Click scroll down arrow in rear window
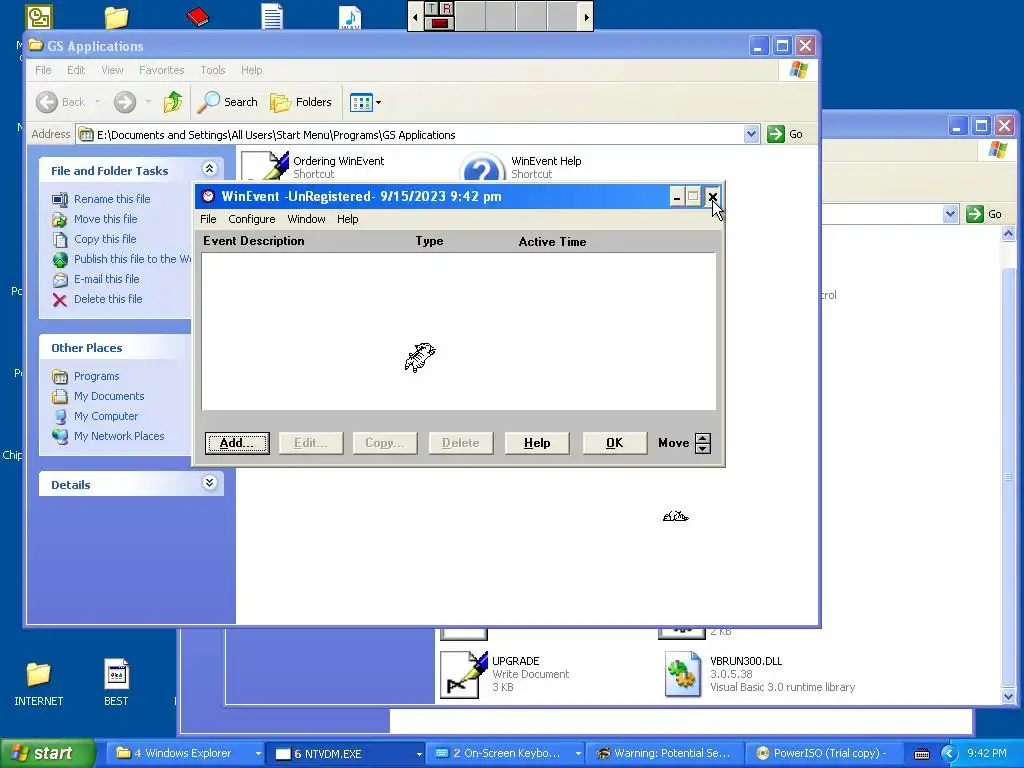This screenshot has width=1024, height=768. [1008, 697]
